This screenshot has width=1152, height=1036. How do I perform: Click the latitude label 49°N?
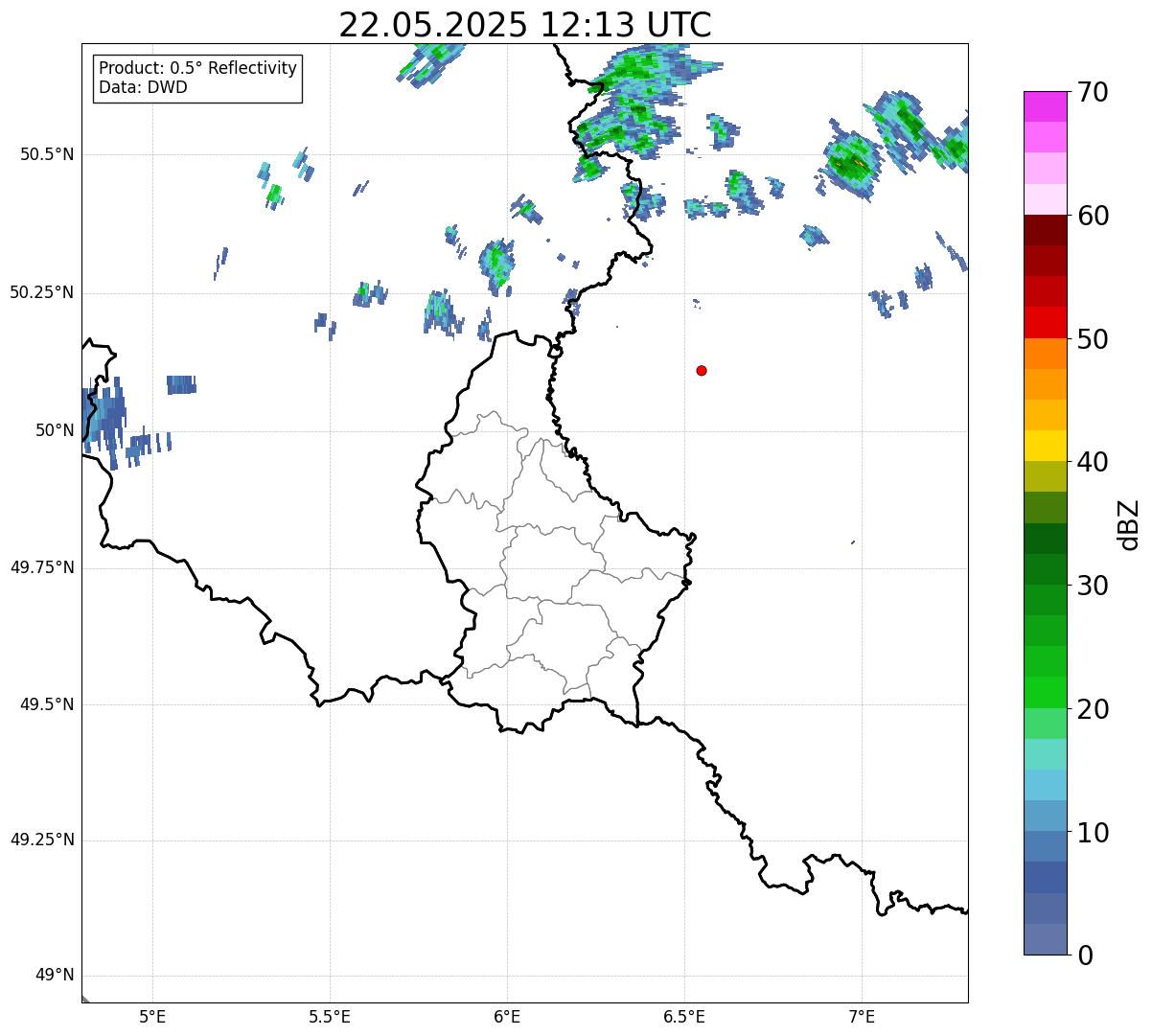click(x=56, y=976)
